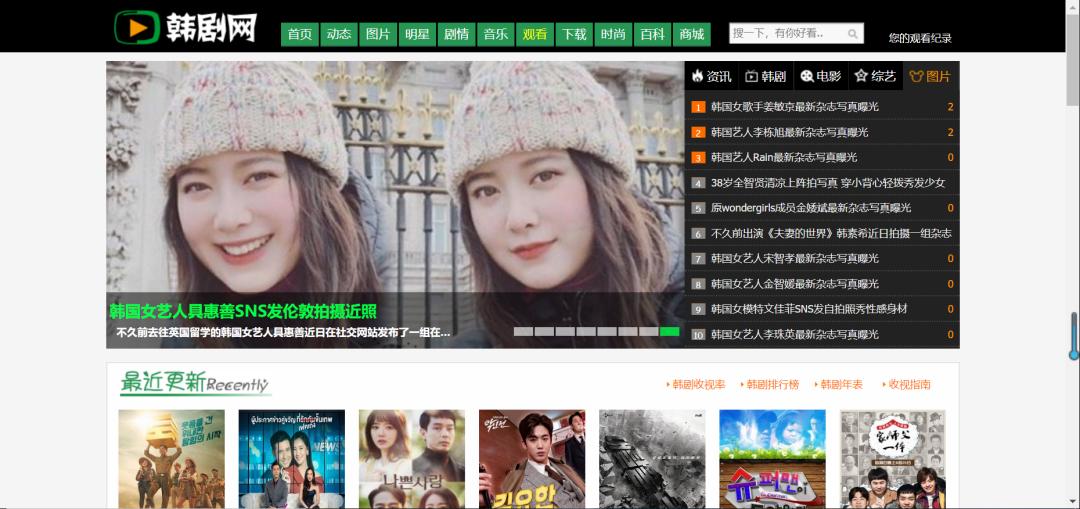Click rank badge 1 in the list

698,107
